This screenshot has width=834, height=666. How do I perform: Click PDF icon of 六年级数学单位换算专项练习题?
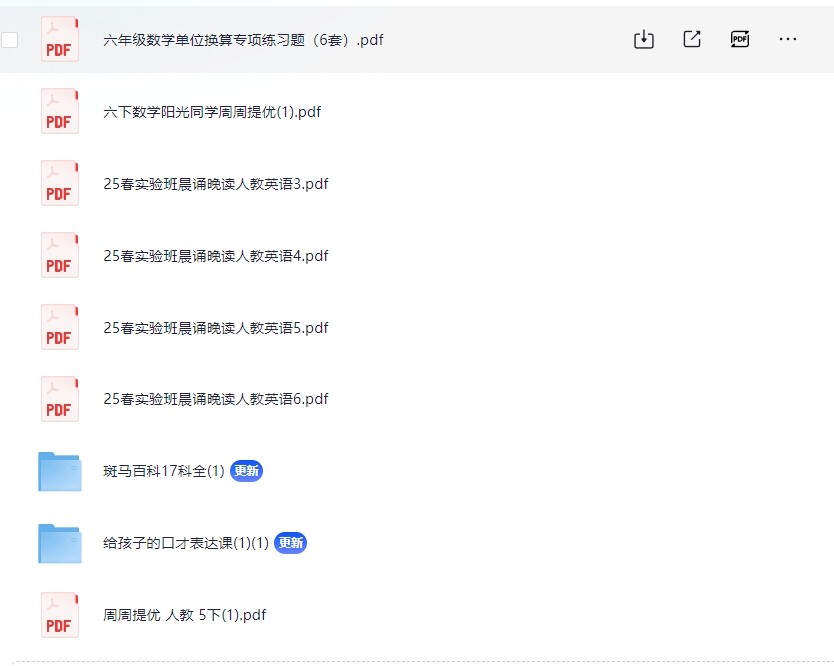coord(60,39)
